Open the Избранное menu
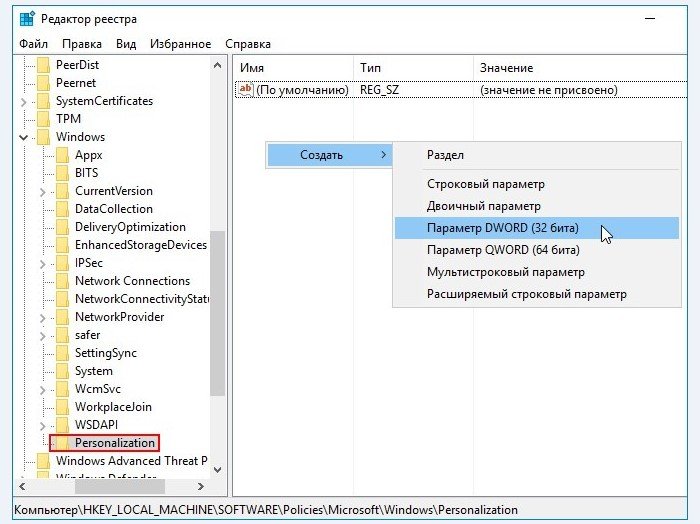Image resolution: width=700 pixels, height=524 pixels. point(180,44)
